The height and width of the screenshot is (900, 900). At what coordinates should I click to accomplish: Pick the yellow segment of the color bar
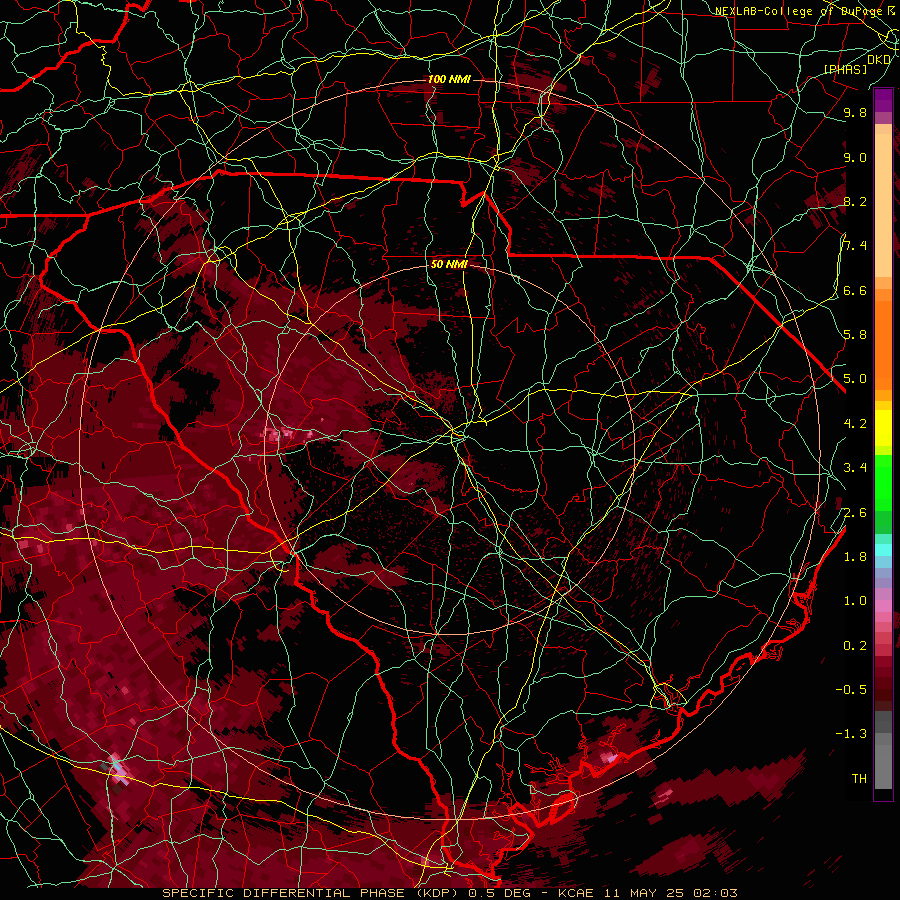pos(883,428)
